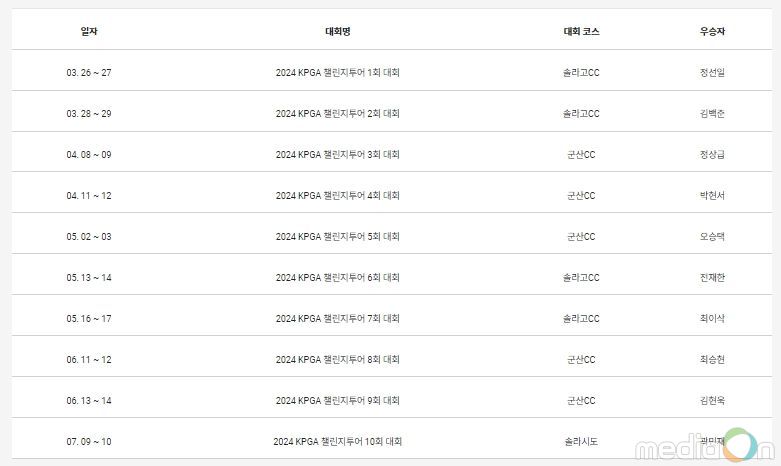Click the 솔라시도 course cell
781x466 pixels.
pos(581,442)
